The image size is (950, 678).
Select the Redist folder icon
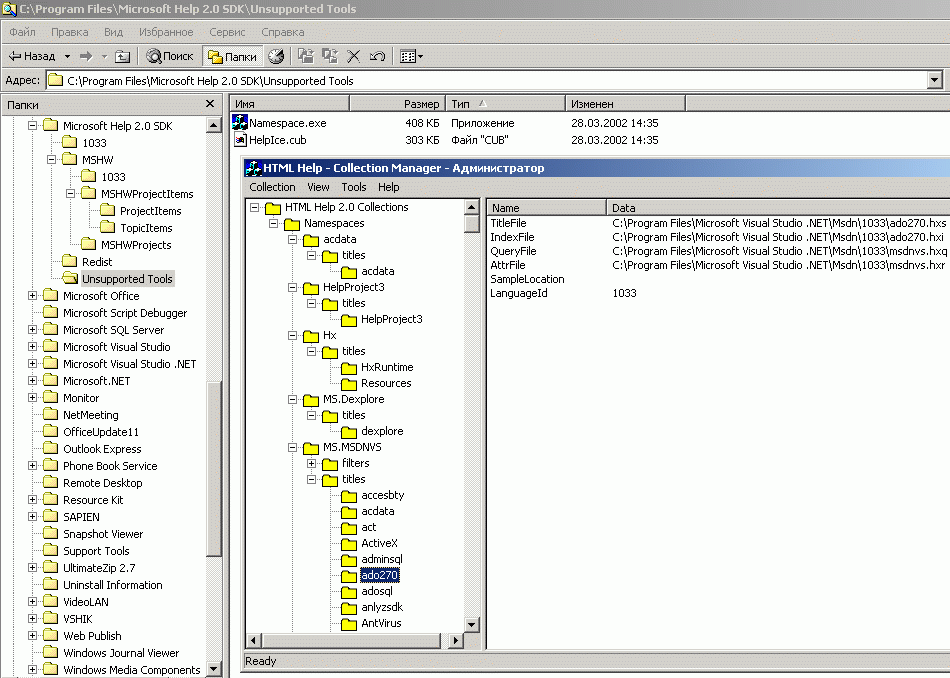[x=70, y=261]
